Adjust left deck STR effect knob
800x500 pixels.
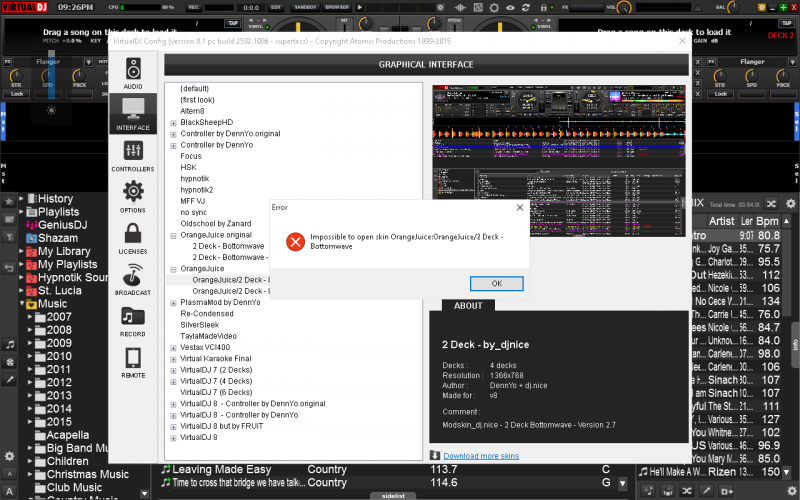coord(16,76)
